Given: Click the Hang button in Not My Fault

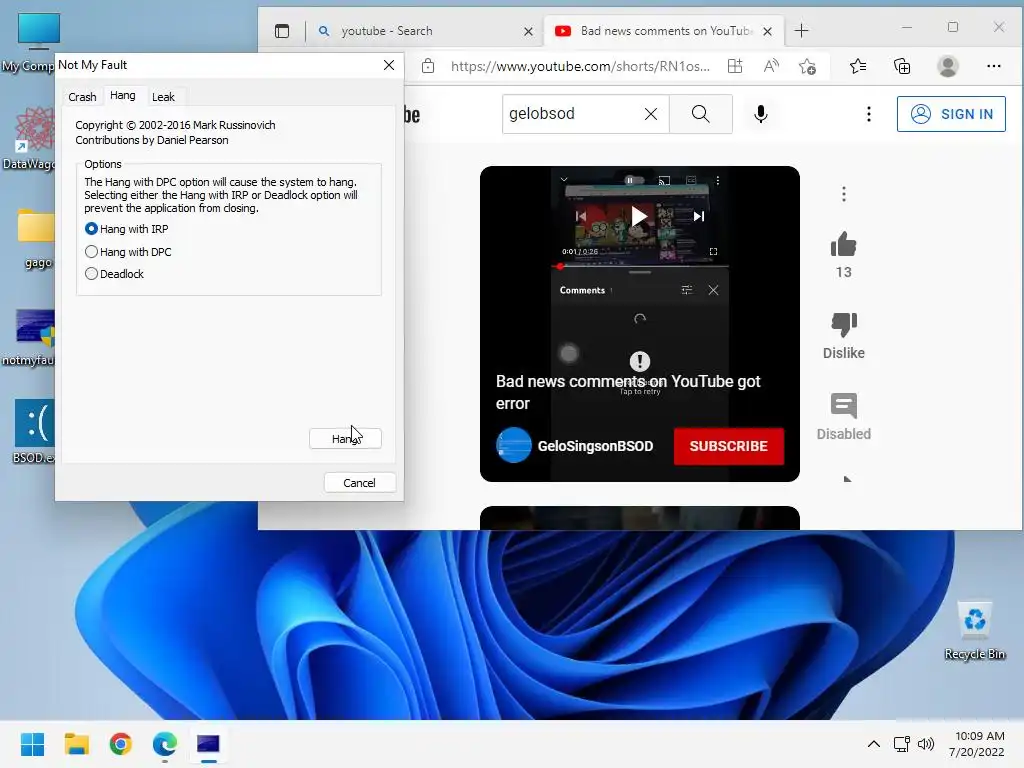Looking at the screenshot, I should click(345, 438).
